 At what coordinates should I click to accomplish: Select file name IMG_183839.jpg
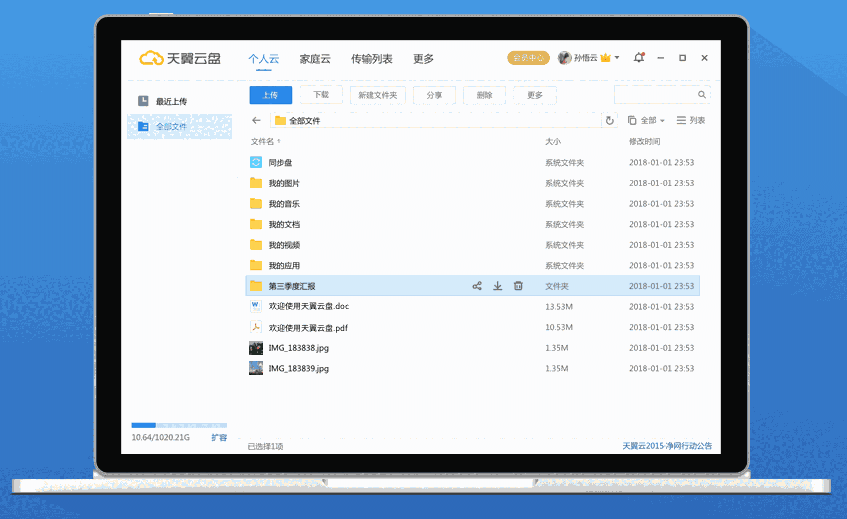(299, 368)
